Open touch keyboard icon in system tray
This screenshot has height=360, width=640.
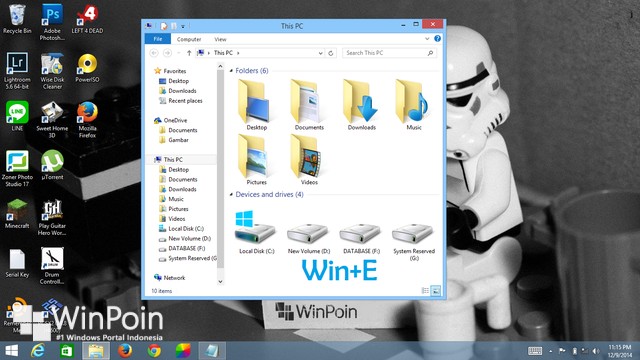[x=535, y=351]
